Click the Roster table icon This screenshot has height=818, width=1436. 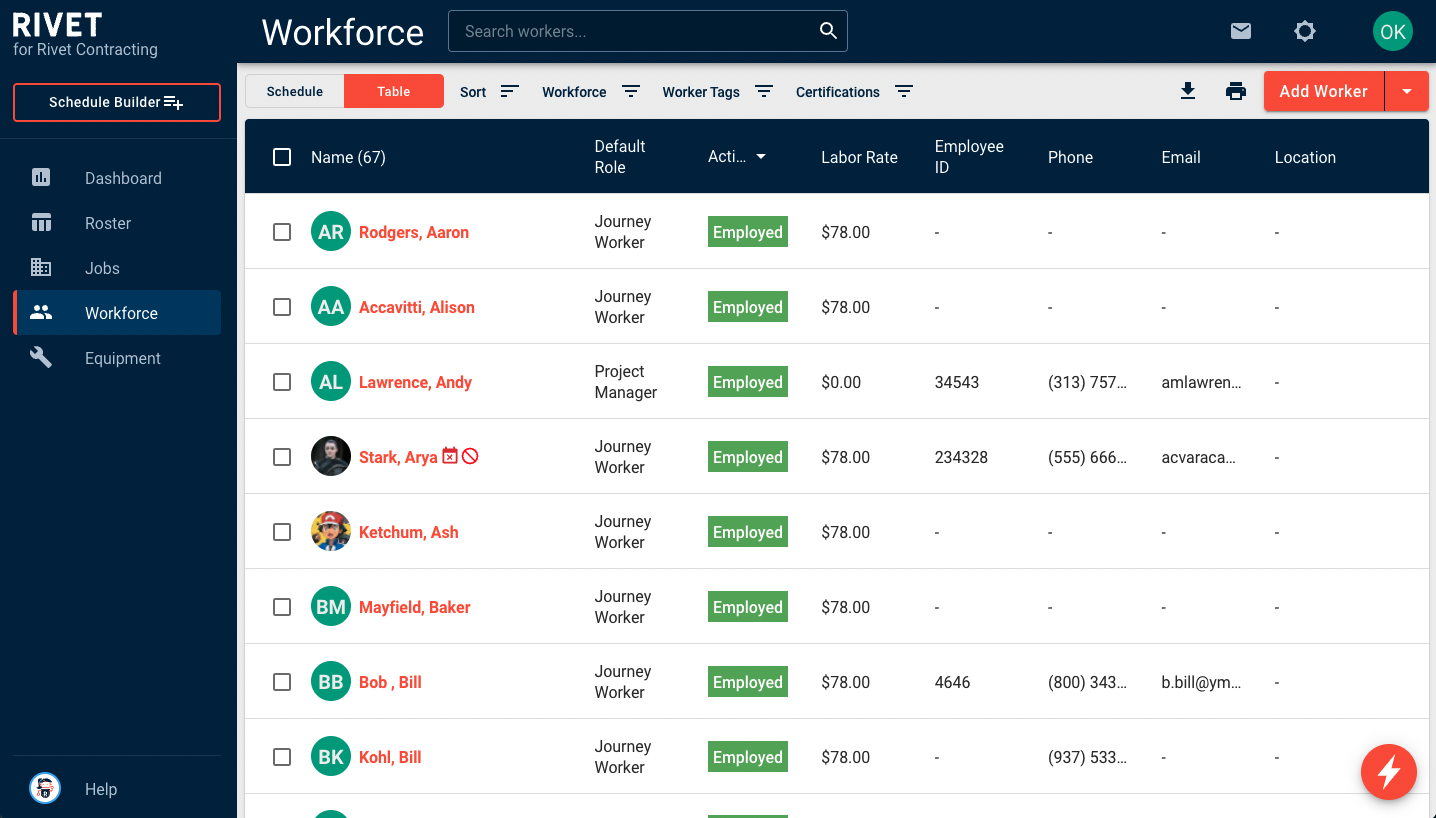click(x=41, y=223)
